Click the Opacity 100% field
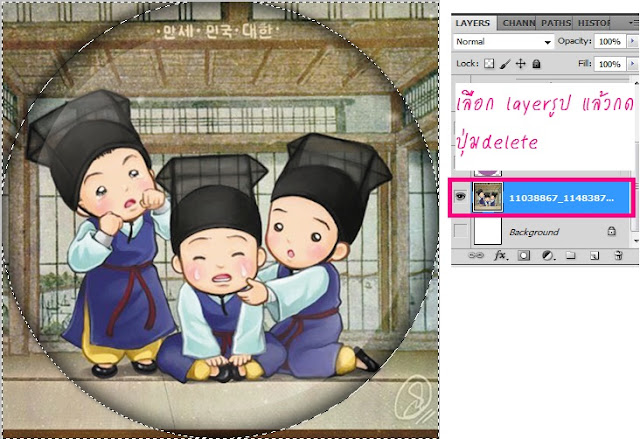Image resolution: width=640 pixels, height=439 pixels. click(x=610, y=42)
